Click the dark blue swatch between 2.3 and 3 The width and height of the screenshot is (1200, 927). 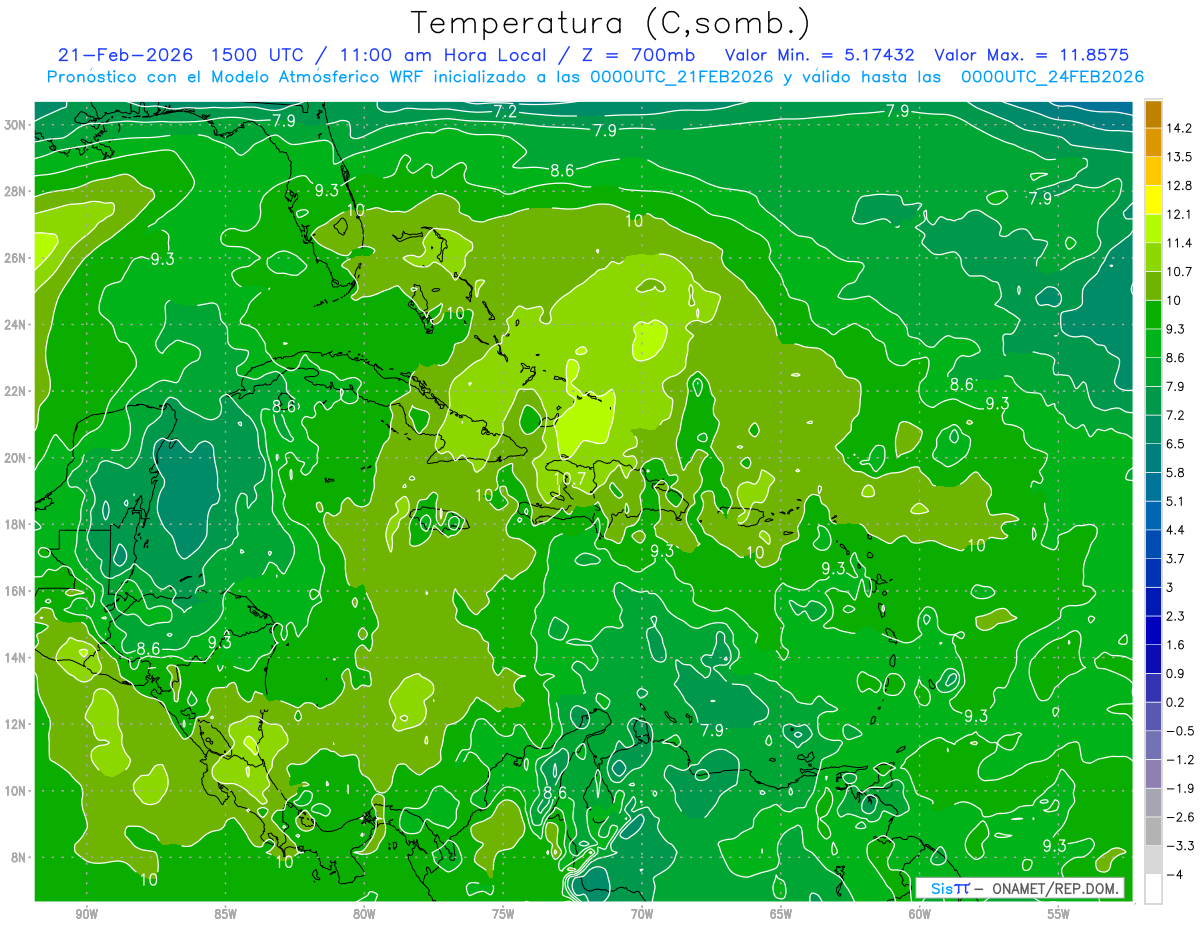point(1153,602)
